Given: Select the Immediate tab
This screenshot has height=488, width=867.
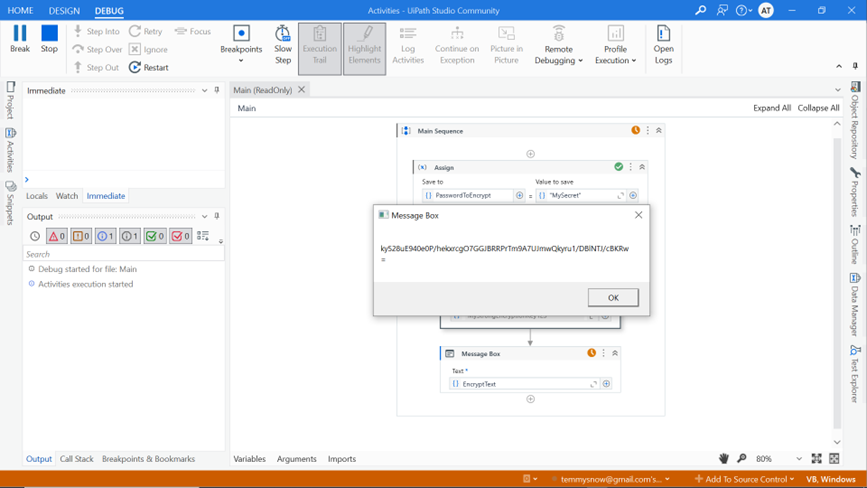Looking at the screenshot, I should 106,196.
